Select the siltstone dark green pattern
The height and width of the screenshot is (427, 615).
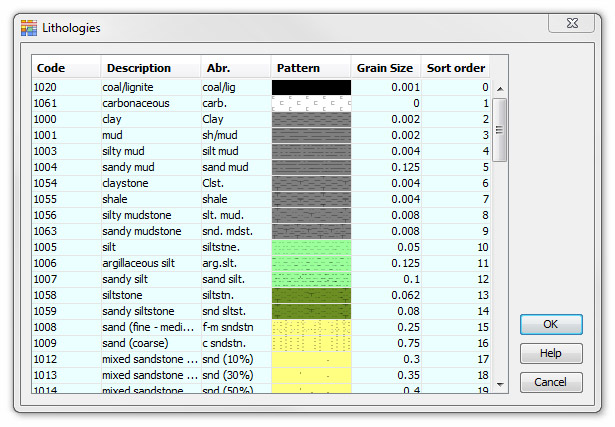pyautogui.click(x=311, y=295)
